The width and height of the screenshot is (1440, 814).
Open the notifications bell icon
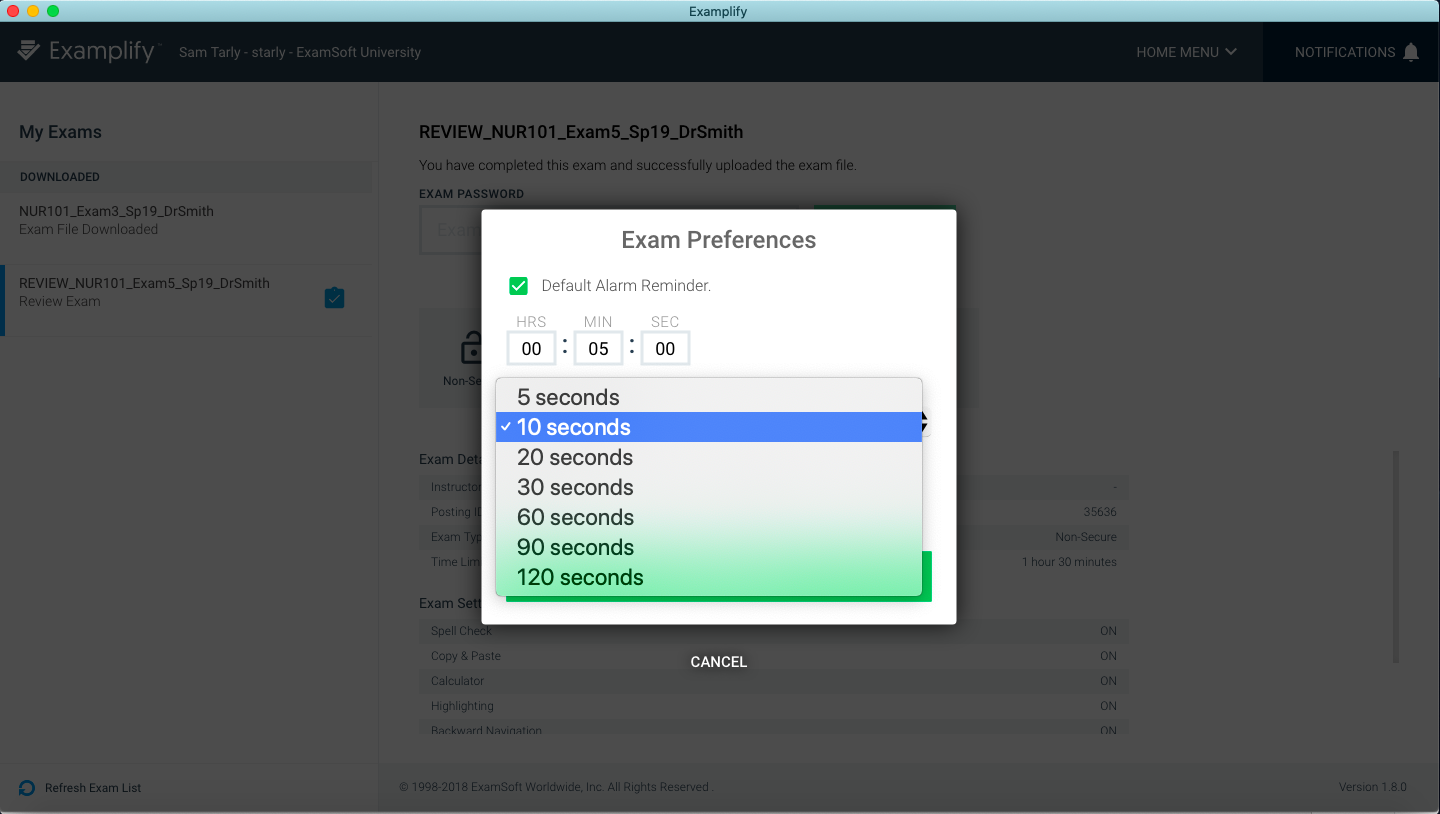coord(1411,52)
